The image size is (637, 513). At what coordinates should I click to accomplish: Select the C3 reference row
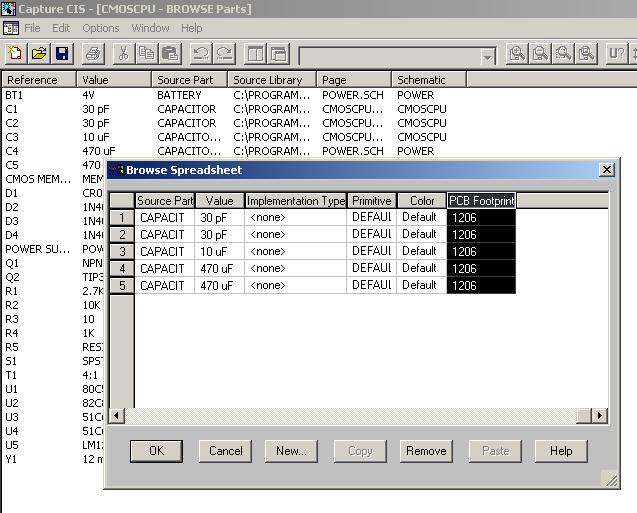click(12, 137)
